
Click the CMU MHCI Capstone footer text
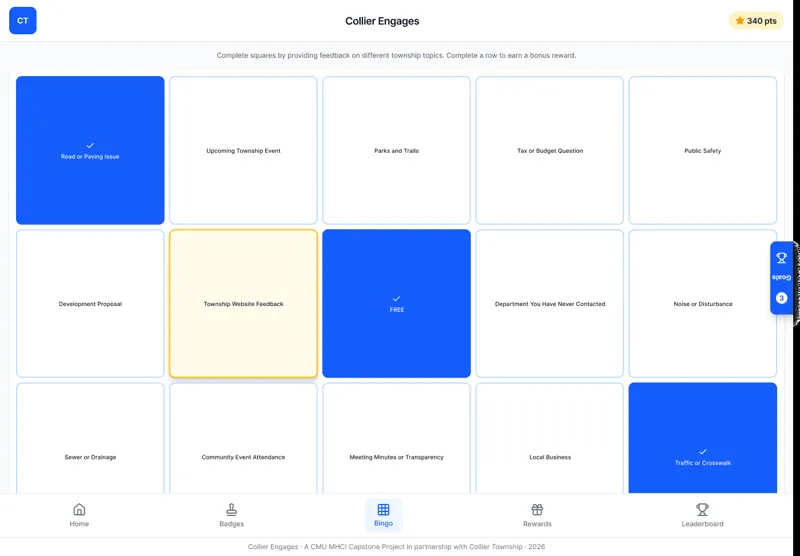click(x=396, y=546)
